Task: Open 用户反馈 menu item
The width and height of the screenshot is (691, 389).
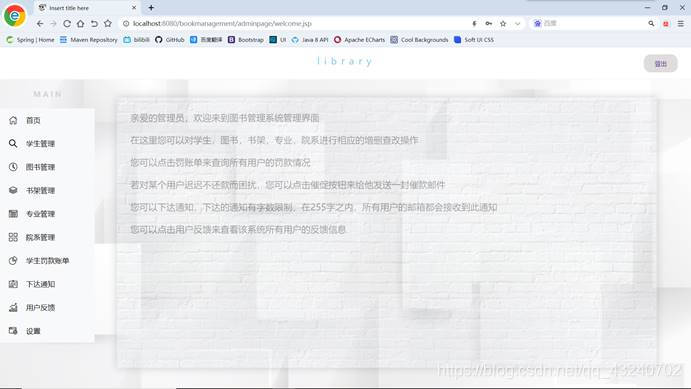Action: [x=47, y=307]
